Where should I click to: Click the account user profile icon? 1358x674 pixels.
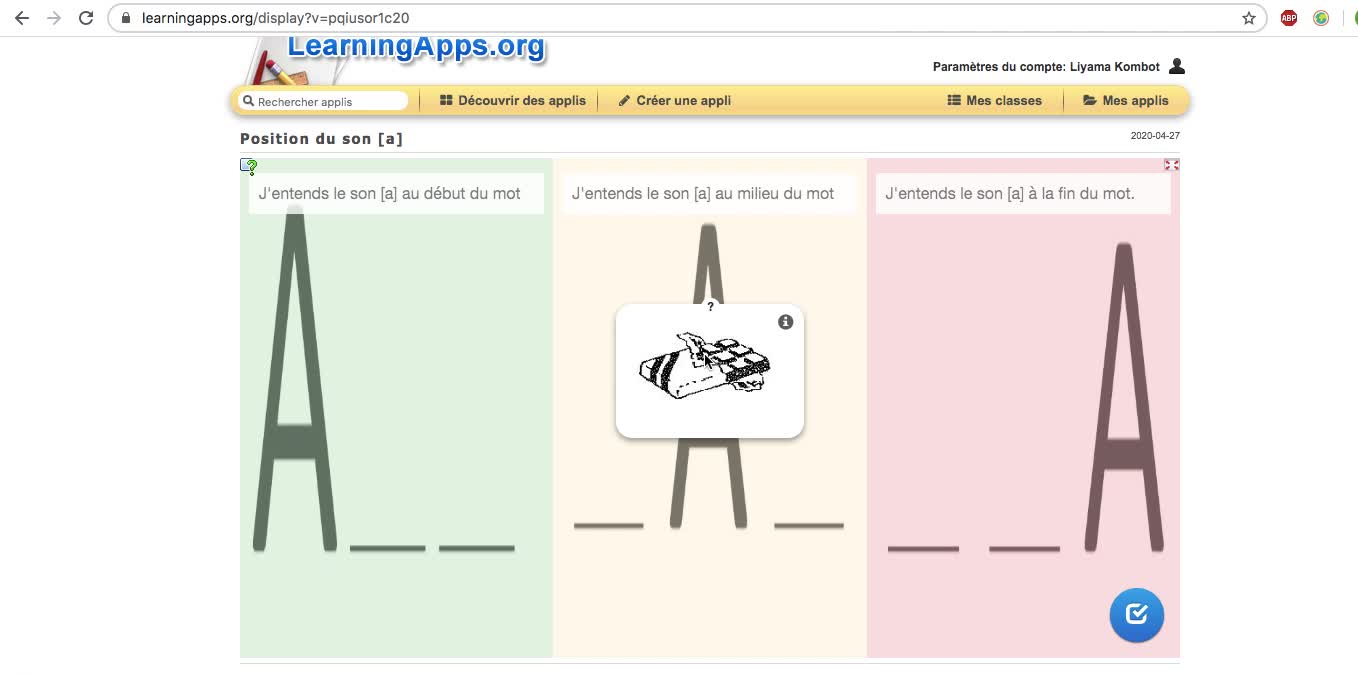[x=1177, y=66]
